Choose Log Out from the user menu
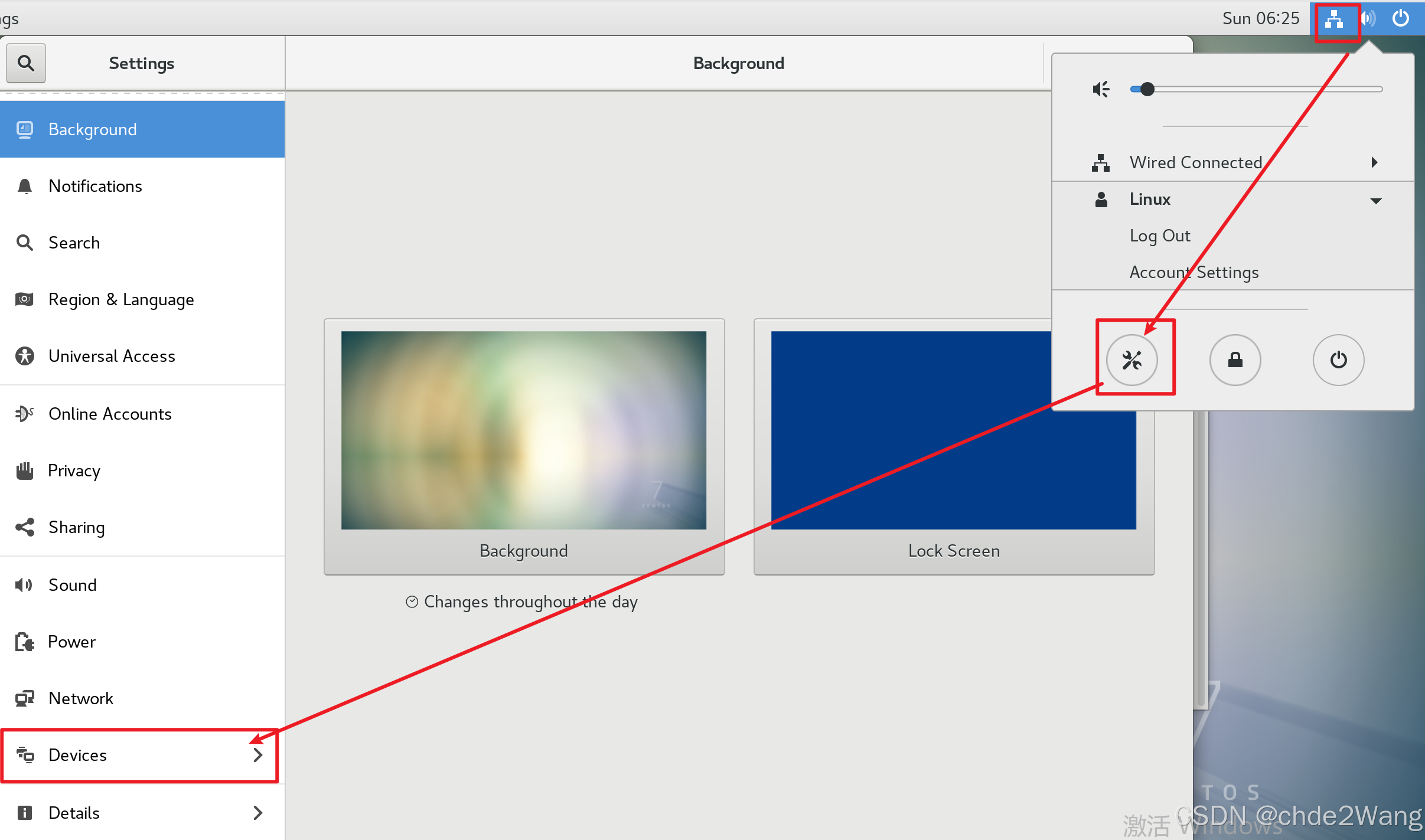This screenshot has height=840, width=1425. [1159, 236]
